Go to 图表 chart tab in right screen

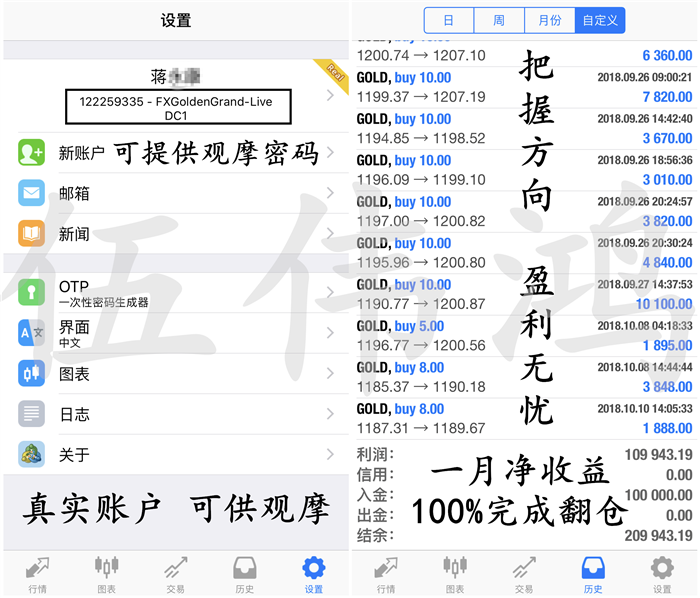pyautogui.click(x=455, y=575)
